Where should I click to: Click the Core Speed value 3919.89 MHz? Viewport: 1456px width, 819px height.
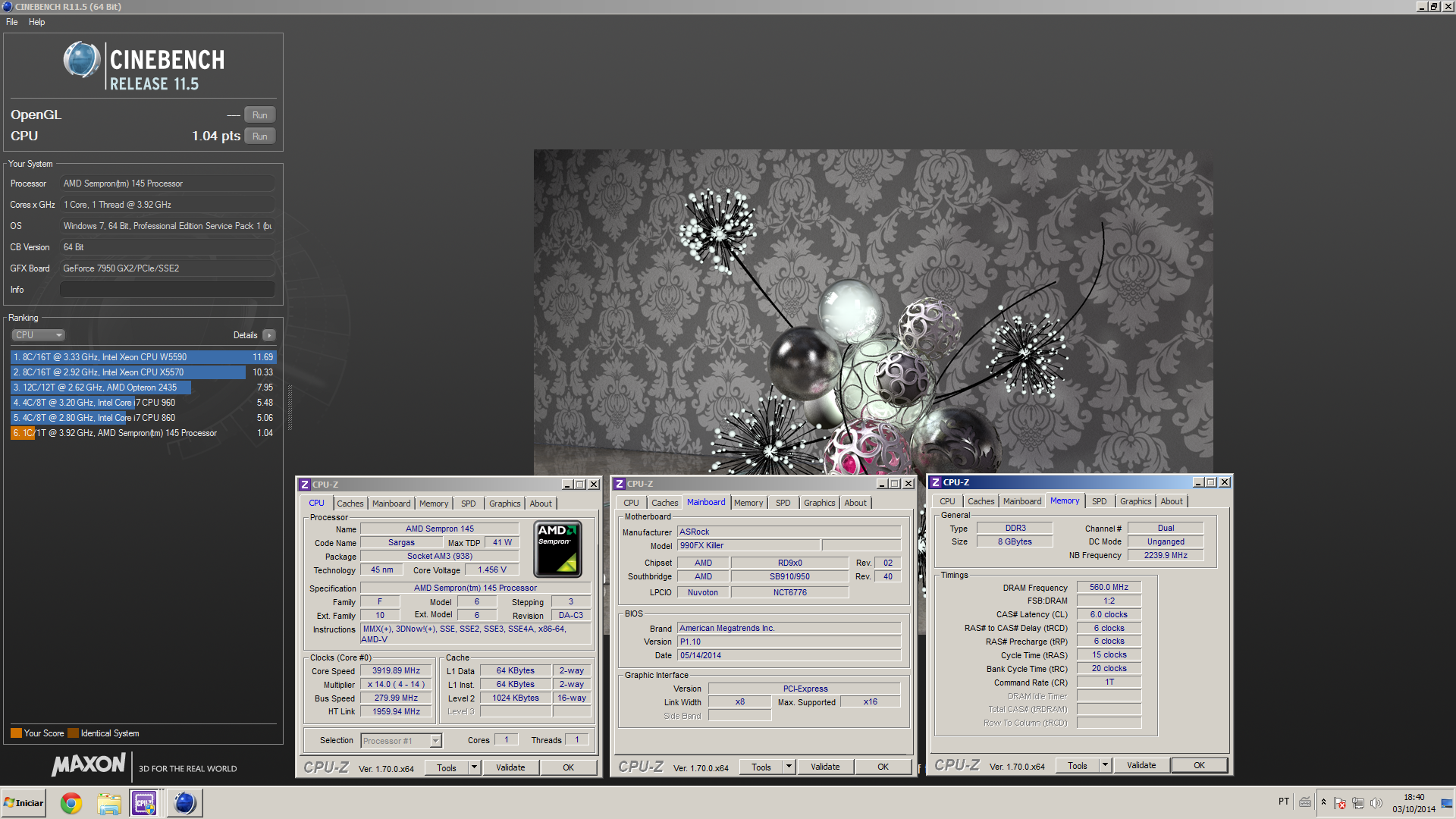[396, 671]
